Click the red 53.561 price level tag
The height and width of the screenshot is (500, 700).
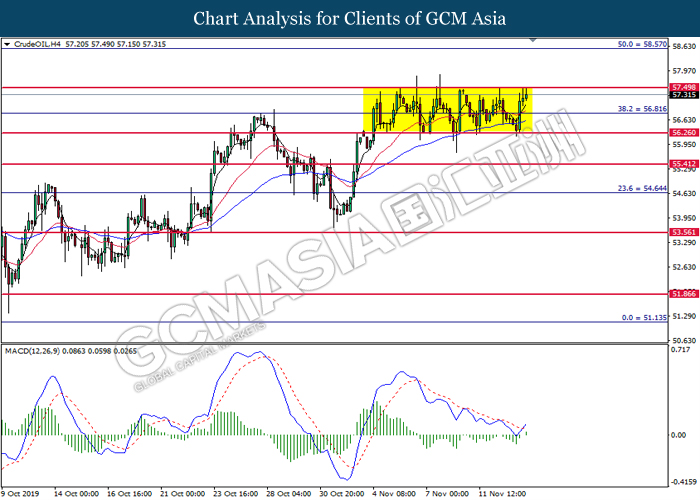[684, 232]
